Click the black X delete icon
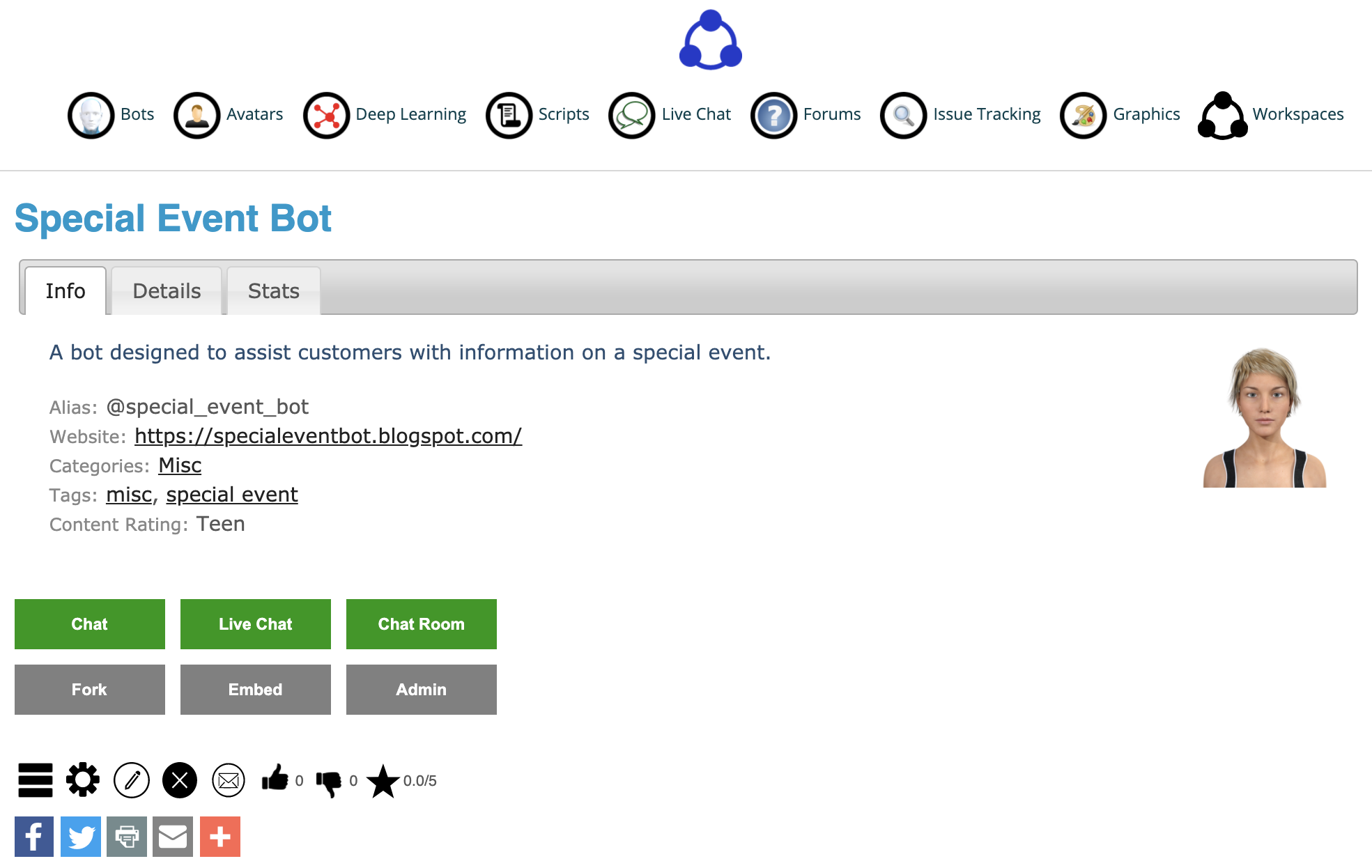1372x868 pixels. (x=180, y=780)
